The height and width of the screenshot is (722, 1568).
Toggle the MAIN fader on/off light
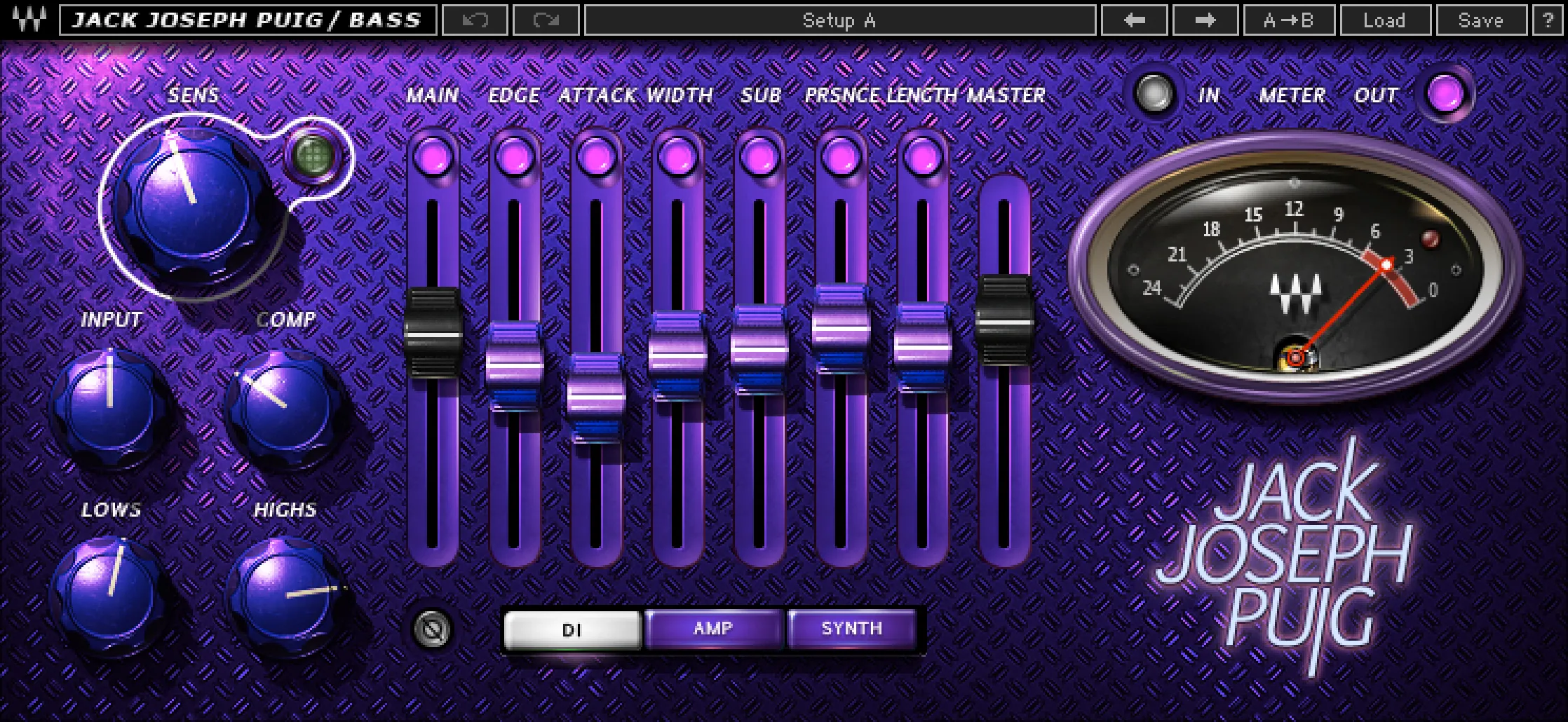[x=433, y=156]
